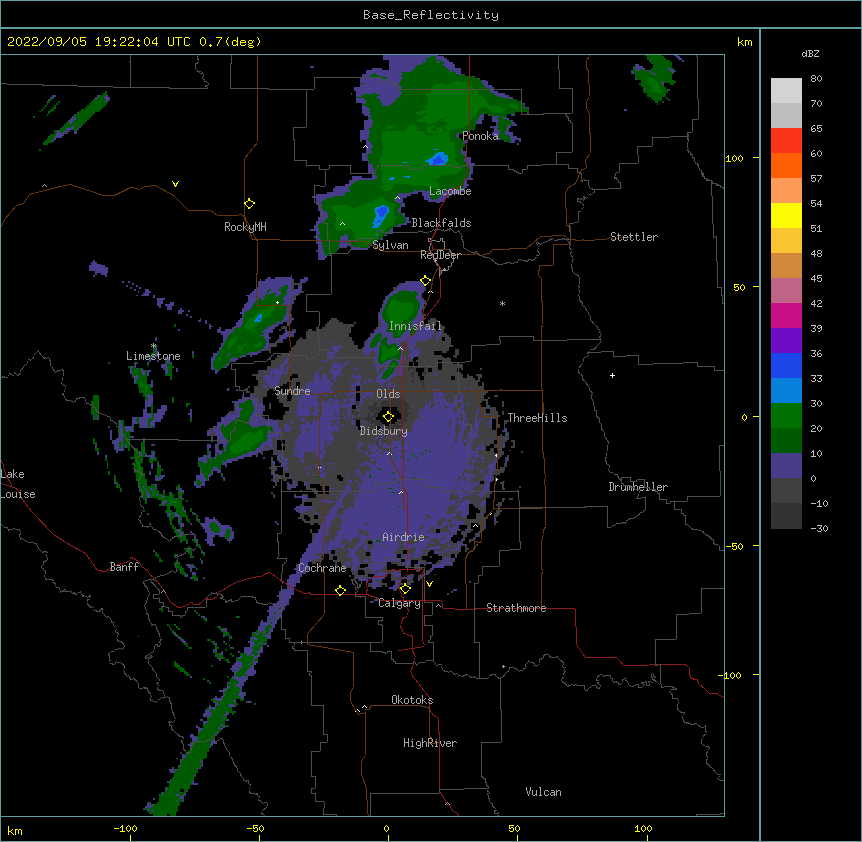Click the Blackfalds city label
Screen dimensions: 862x842
pos(441,223)
